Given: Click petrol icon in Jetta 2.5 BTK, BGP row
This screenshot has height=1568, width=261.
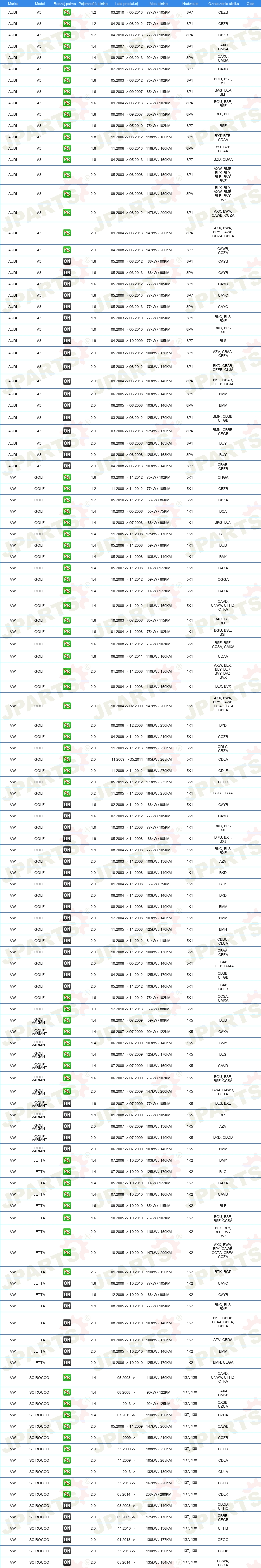Looking at the screenshot, I should pos(67,1271).
